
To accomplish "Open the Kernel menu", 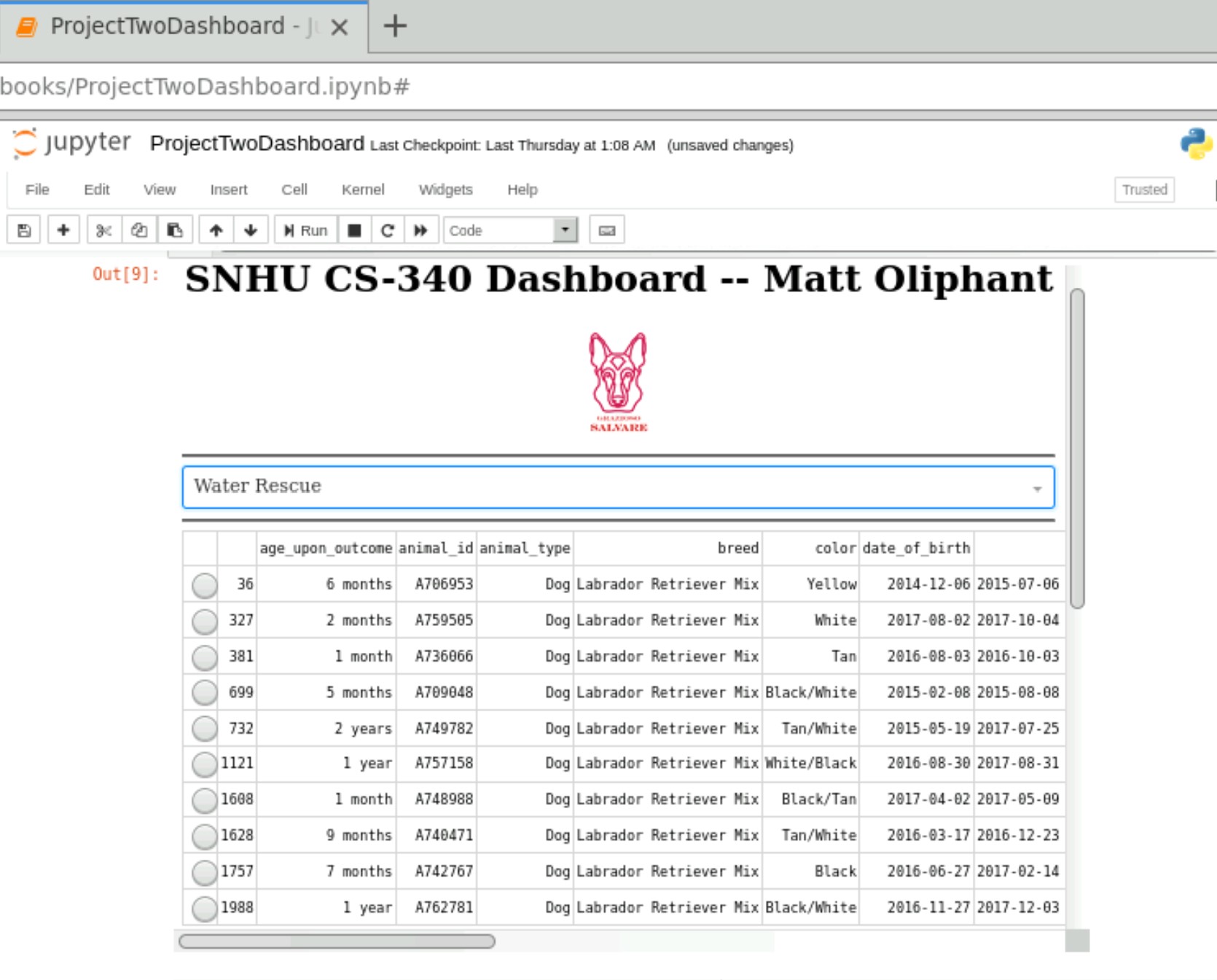I will tap(363, 189).
